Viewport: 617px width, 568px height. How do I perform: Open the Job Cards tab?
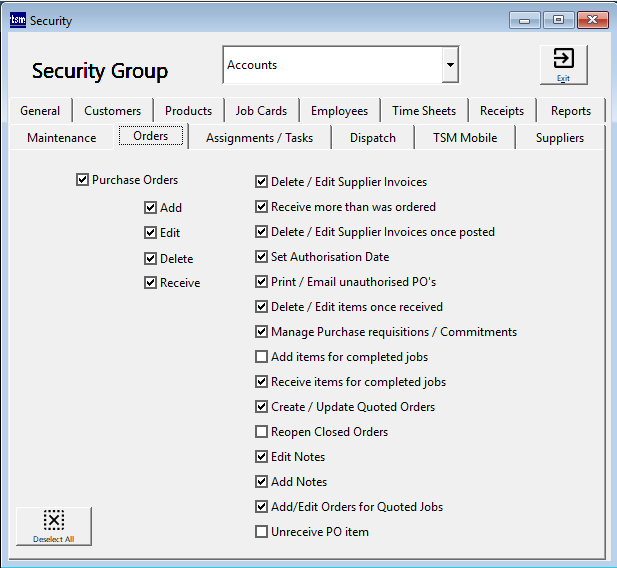click(x=261, y=111)
